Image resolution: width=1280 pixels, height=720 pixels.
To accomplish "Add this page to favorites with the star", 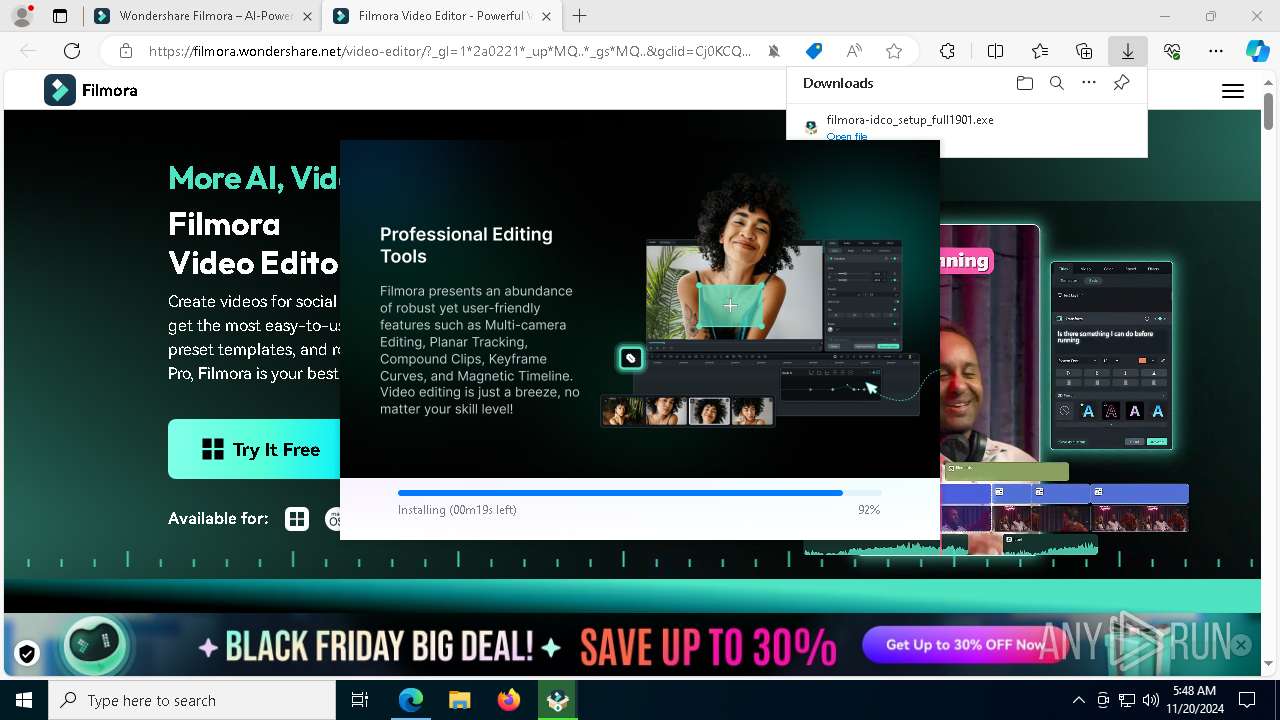I will click(x=894, y=51).
